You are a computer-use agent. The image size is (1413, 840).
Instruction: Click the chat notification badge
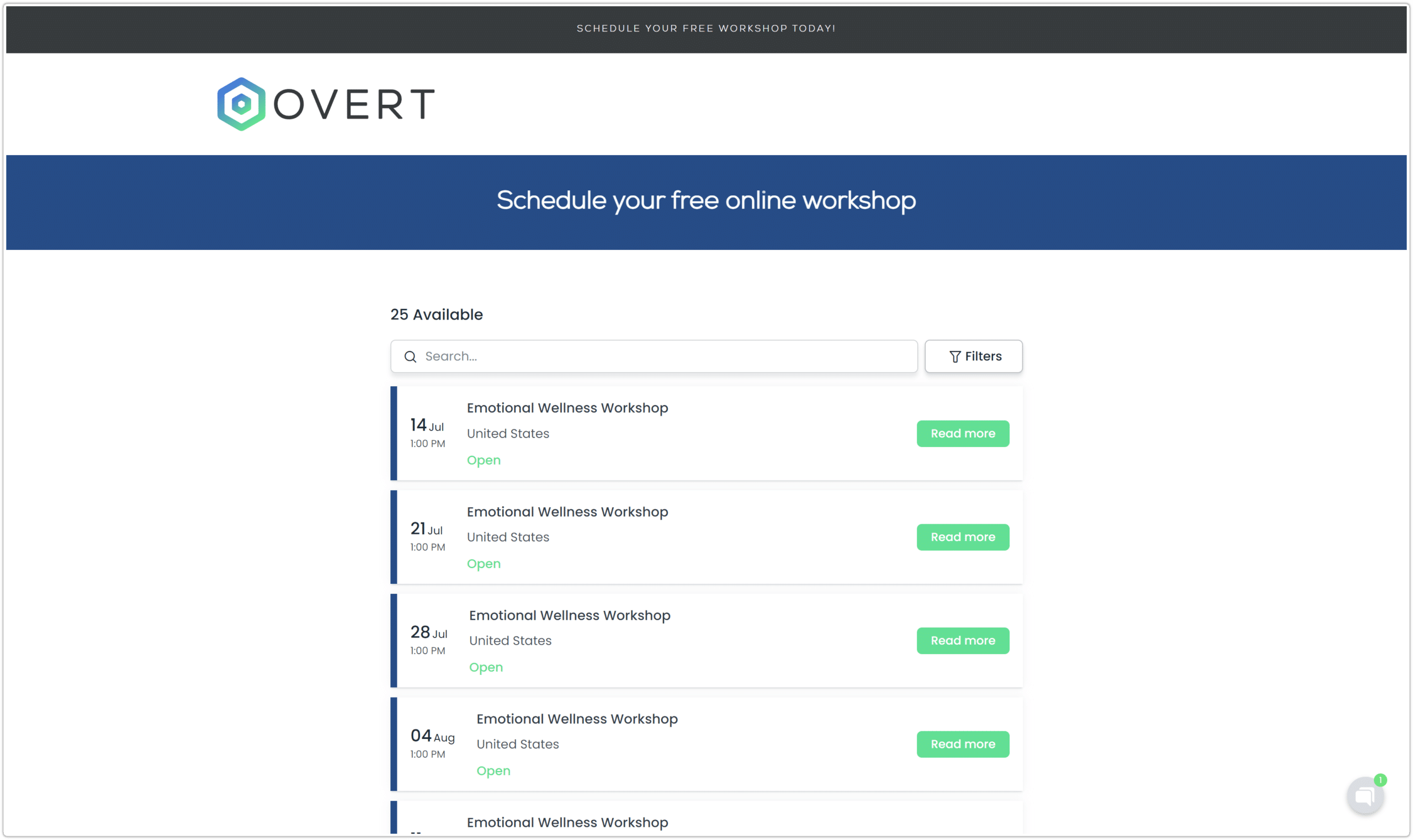click(x=1380, y=780)
